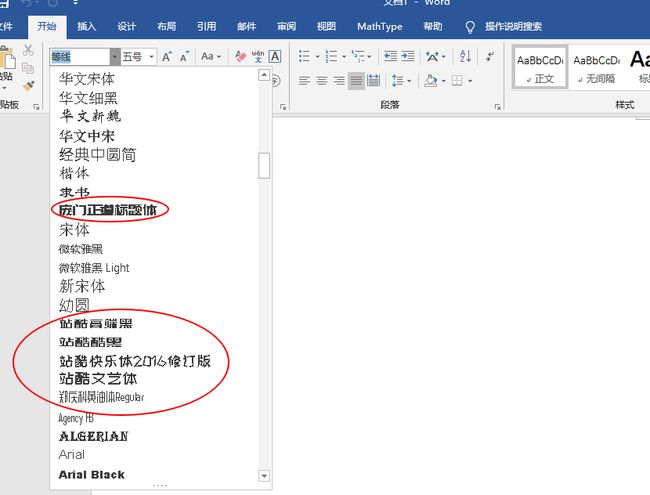Image resolution: width=650 pixels, height=495 pixels.
Task: Decrease font size with small A icon
Action: pos(184,56)
